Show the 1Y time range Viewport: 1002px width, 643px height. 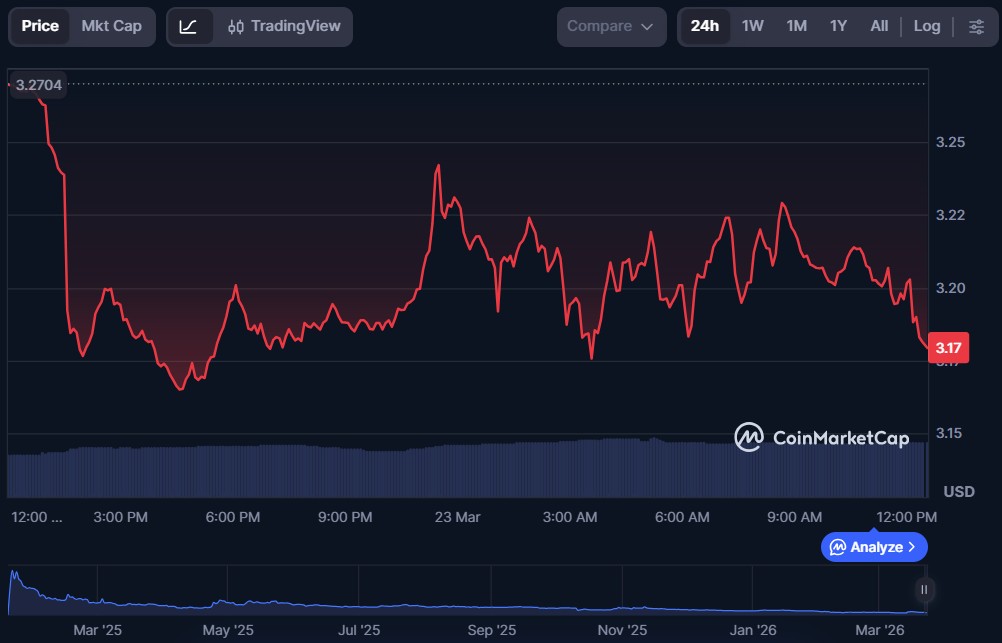click(838, 27)
